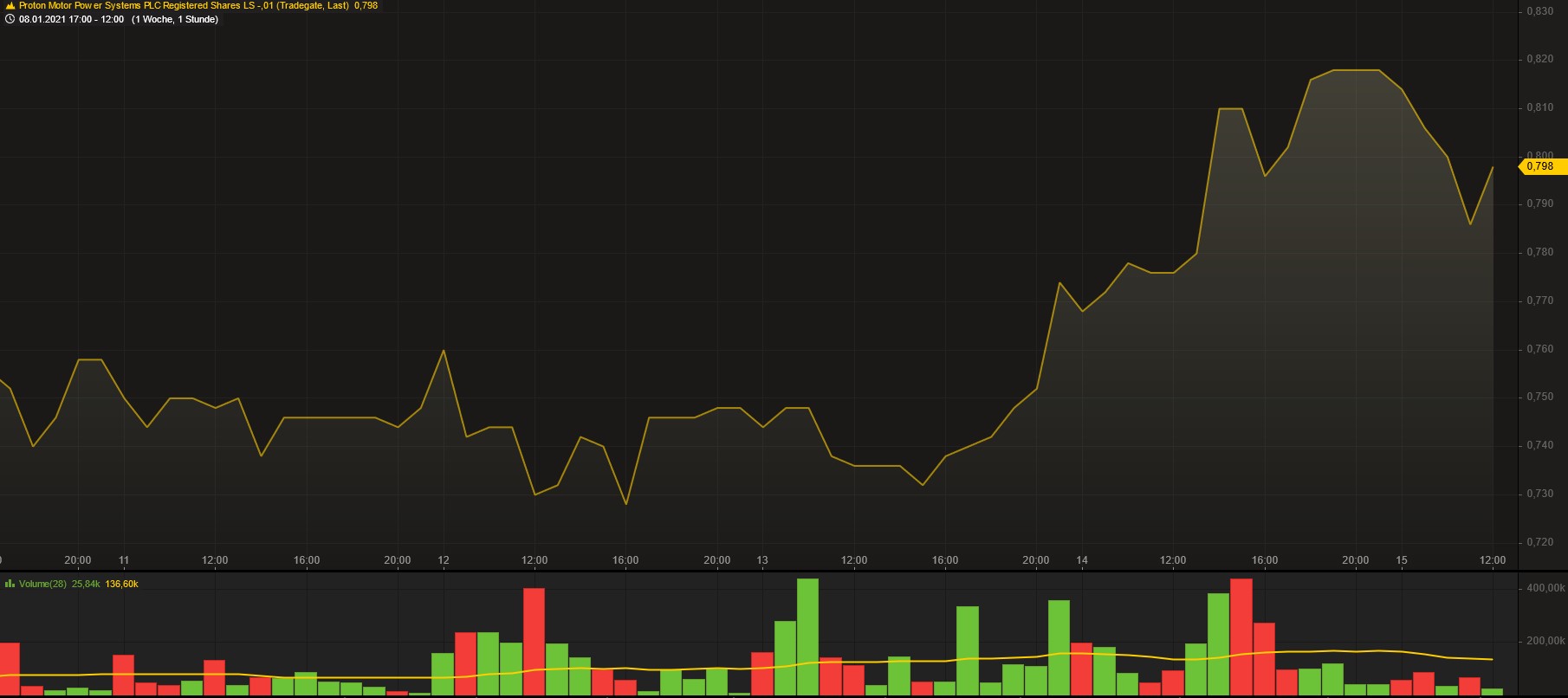The image size is (1568, 698).
Task: Click the green 25,84k volume value
Action: click(x=86, y=584)
